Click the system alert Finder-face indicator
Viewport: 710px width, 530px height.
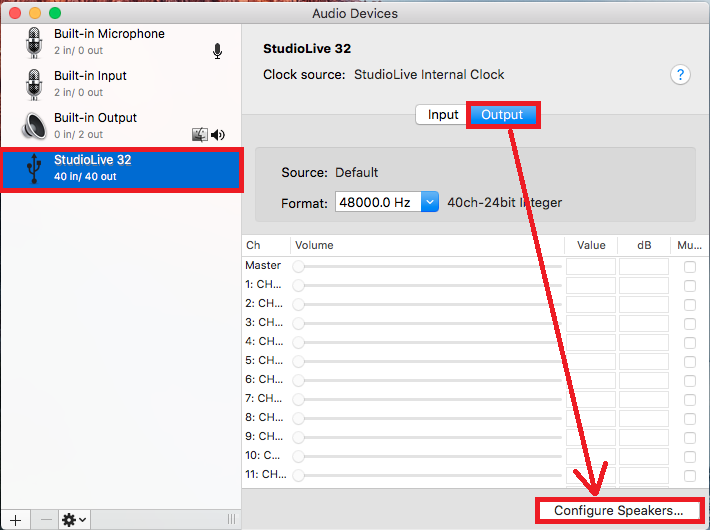200,135
